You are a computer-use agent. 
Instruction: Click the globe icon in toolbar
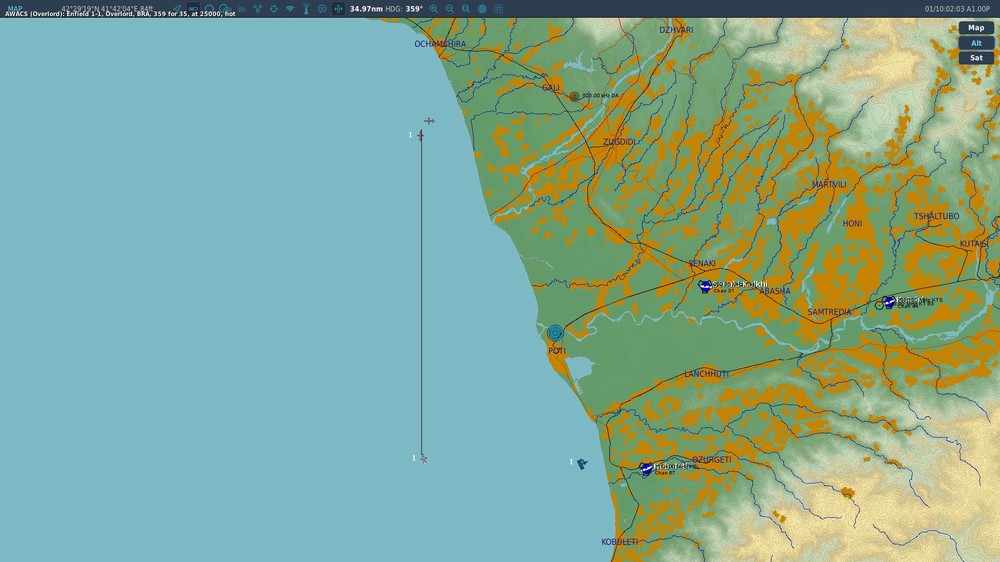point(482,9)
